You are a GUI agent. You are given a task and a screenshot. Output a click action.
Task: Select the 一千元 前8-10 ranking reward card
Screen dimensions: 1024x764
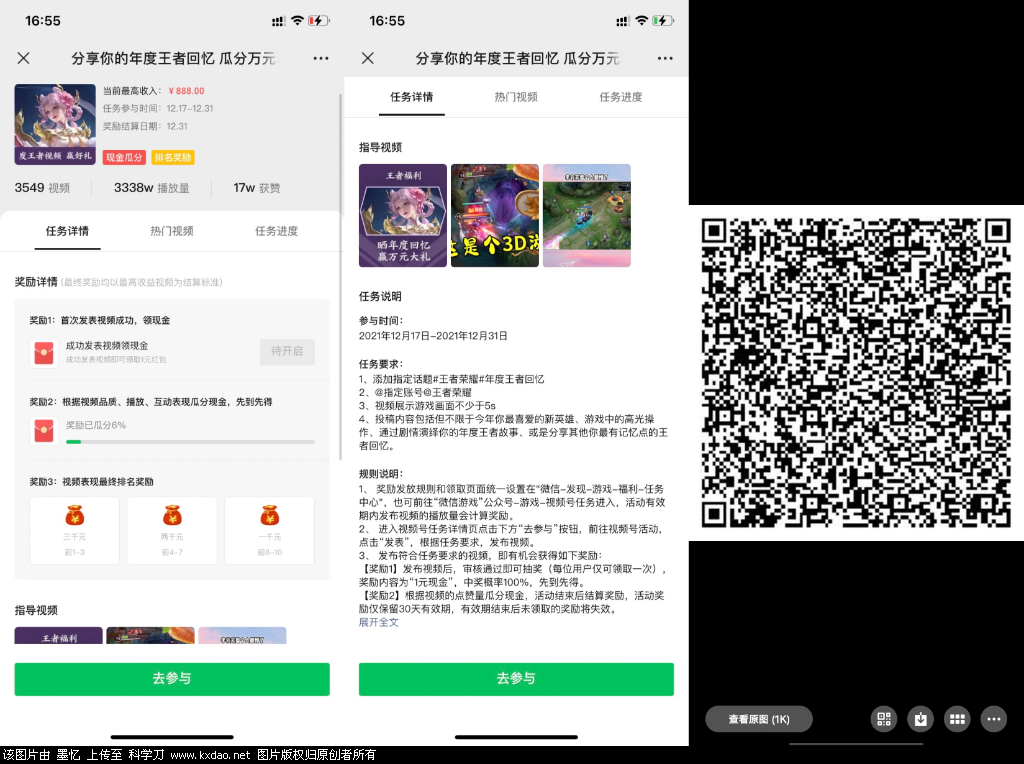click(270, 530)
